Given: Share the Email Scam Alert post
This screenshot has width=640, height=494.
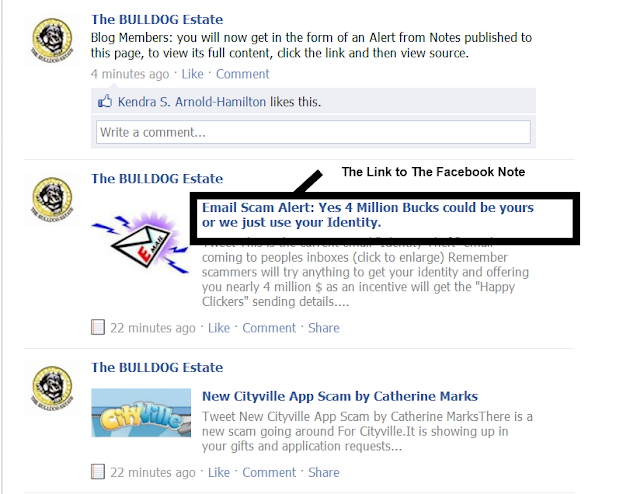Looking at the screenshot, I should 324,328.
